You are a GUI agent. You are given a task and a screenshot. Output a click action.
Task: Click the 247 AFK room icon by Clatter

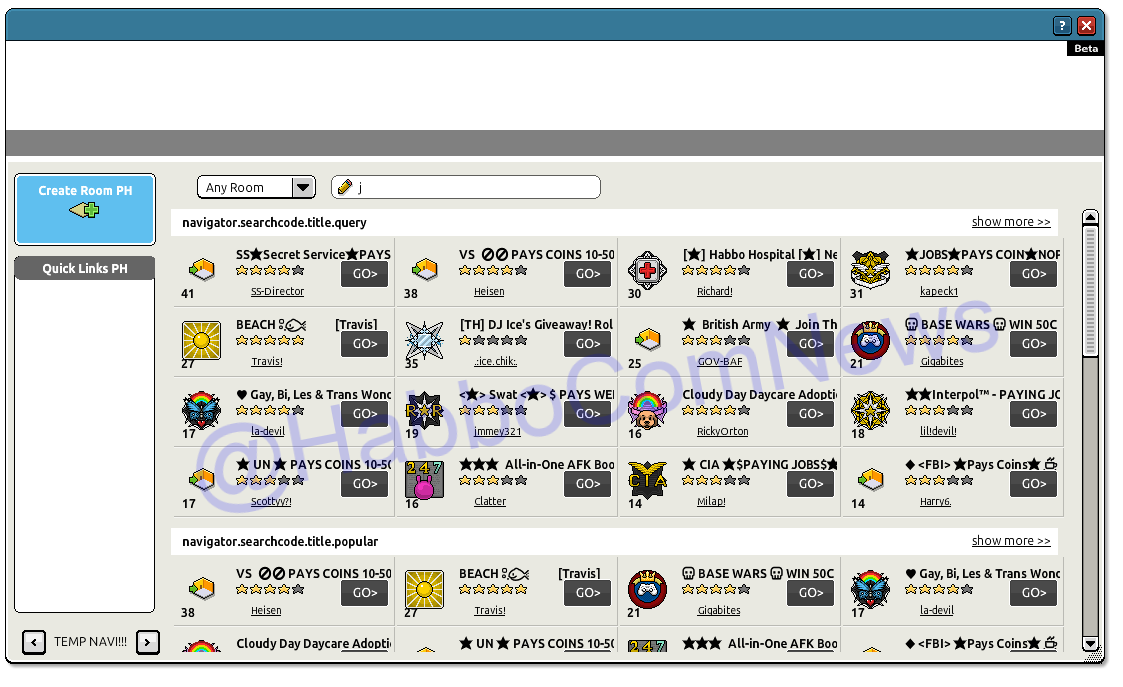pyautogui.click(x=424, y=479)
